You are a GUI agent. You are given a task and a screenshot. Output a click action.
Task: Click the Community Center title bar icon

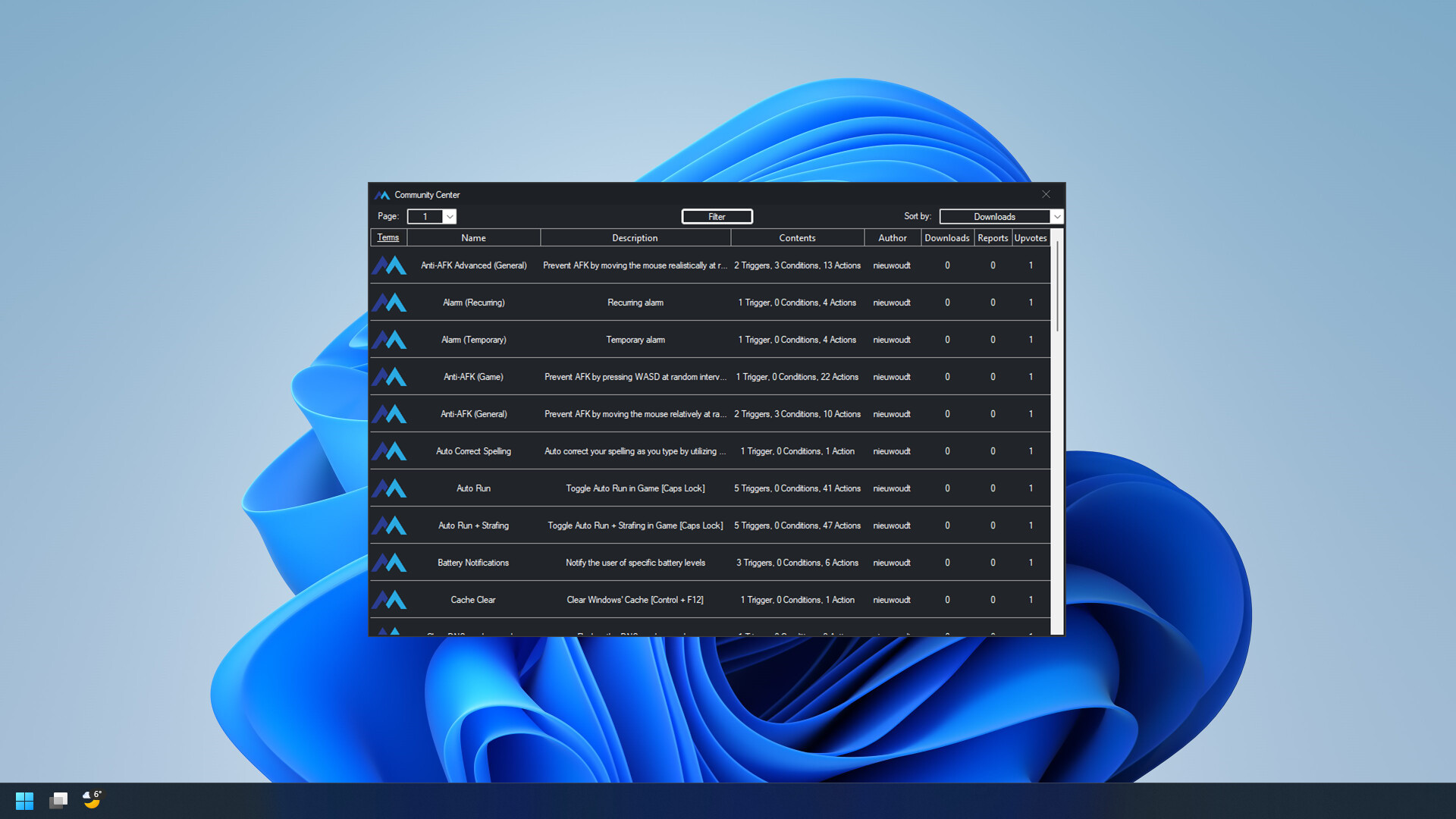(383, 194)
